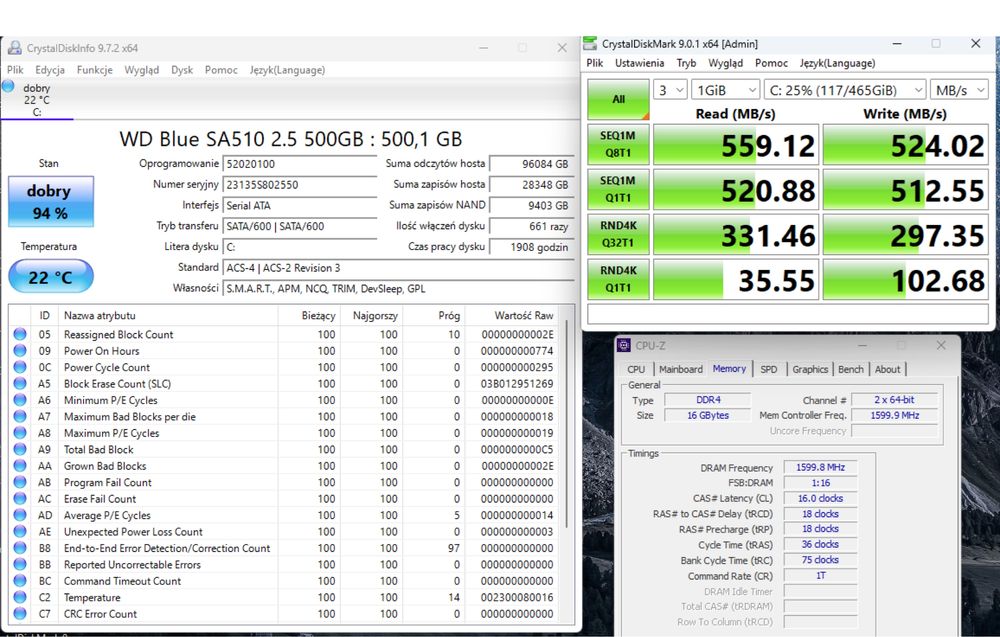The image size is (1000, 637).
Task: Switch to the About tab in CPU-Z
Action: pos(887,369)
